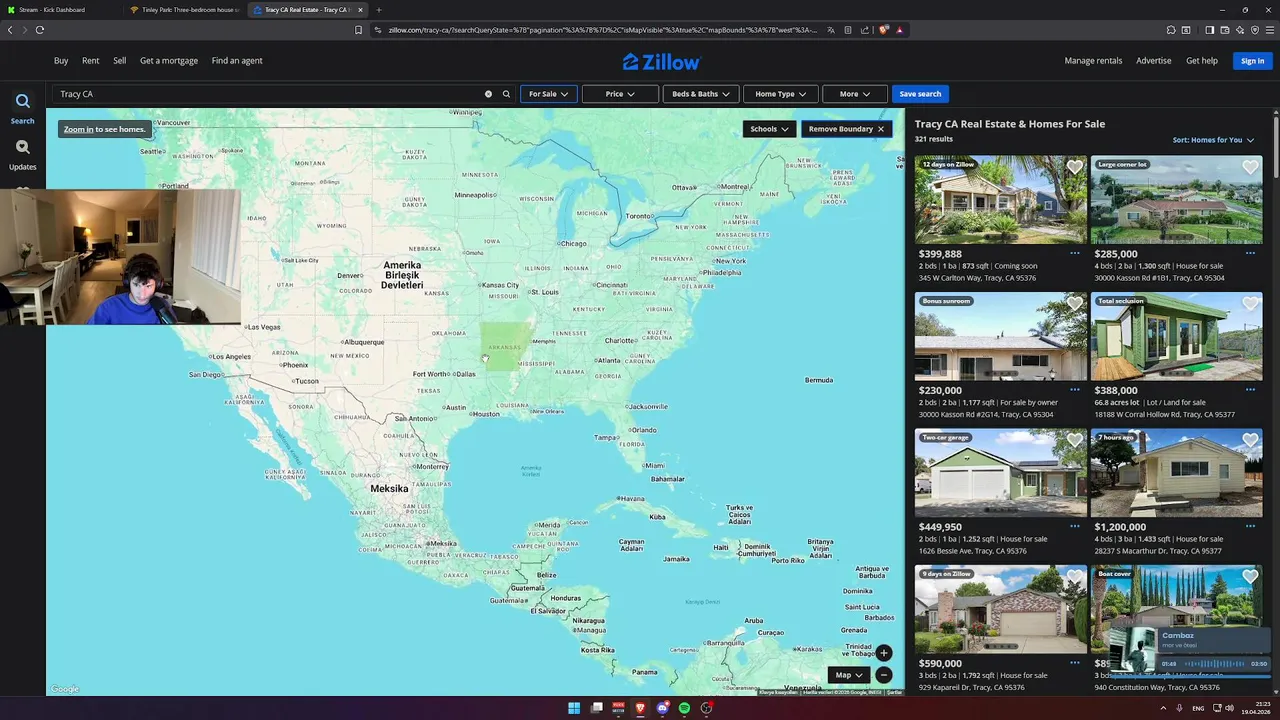Open the Get a mortgage menu

169,61
